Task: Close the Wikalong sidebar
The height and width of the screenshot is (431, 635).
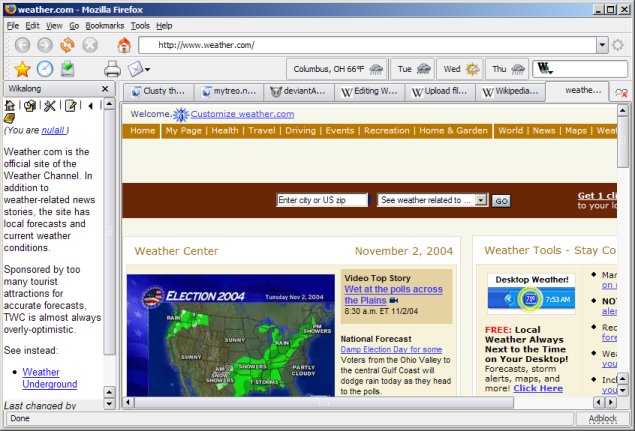Action: click(105, 89)
